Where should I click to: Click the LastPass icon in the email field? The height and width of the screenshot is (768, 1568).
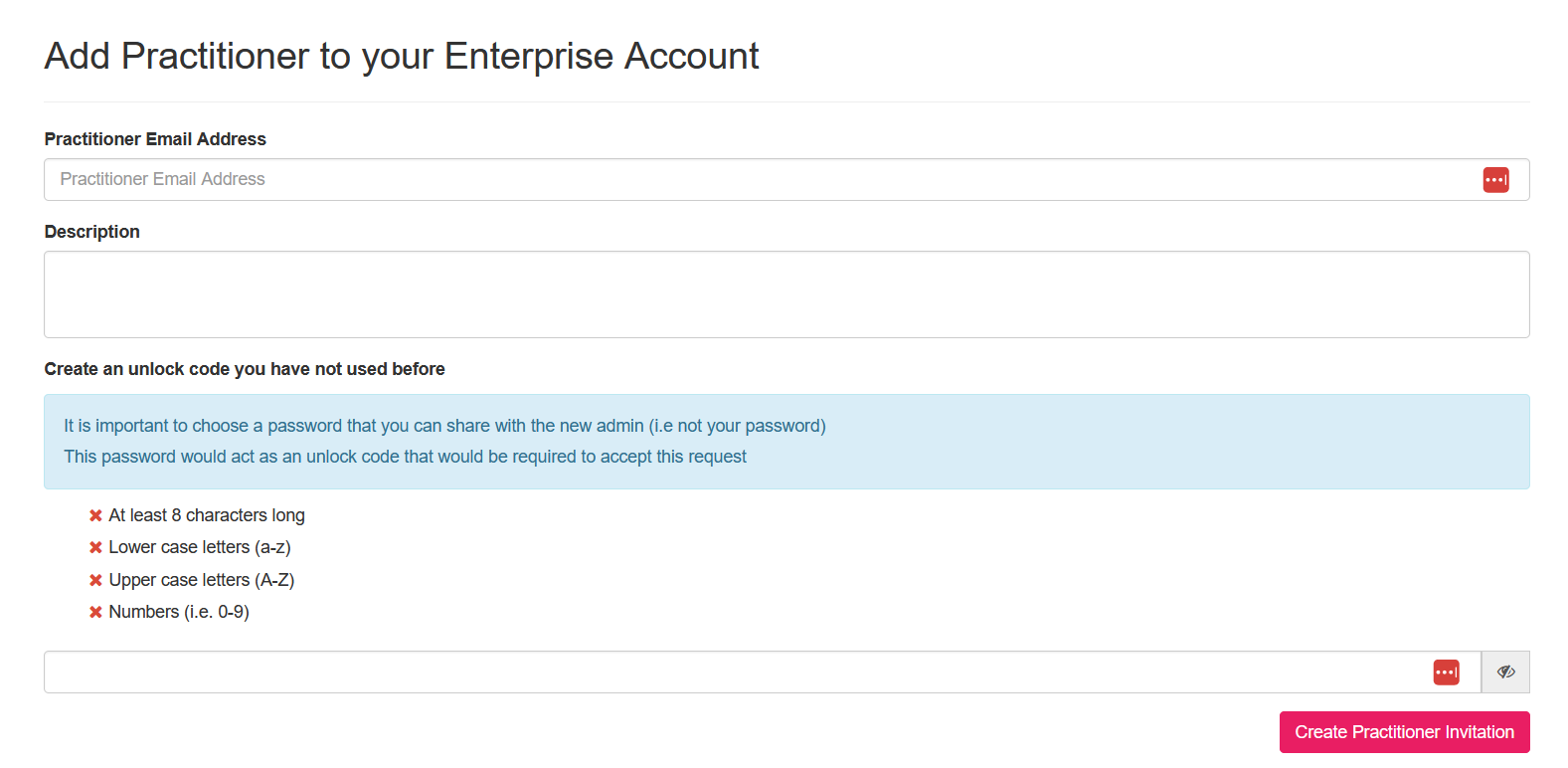point(1495,179)
